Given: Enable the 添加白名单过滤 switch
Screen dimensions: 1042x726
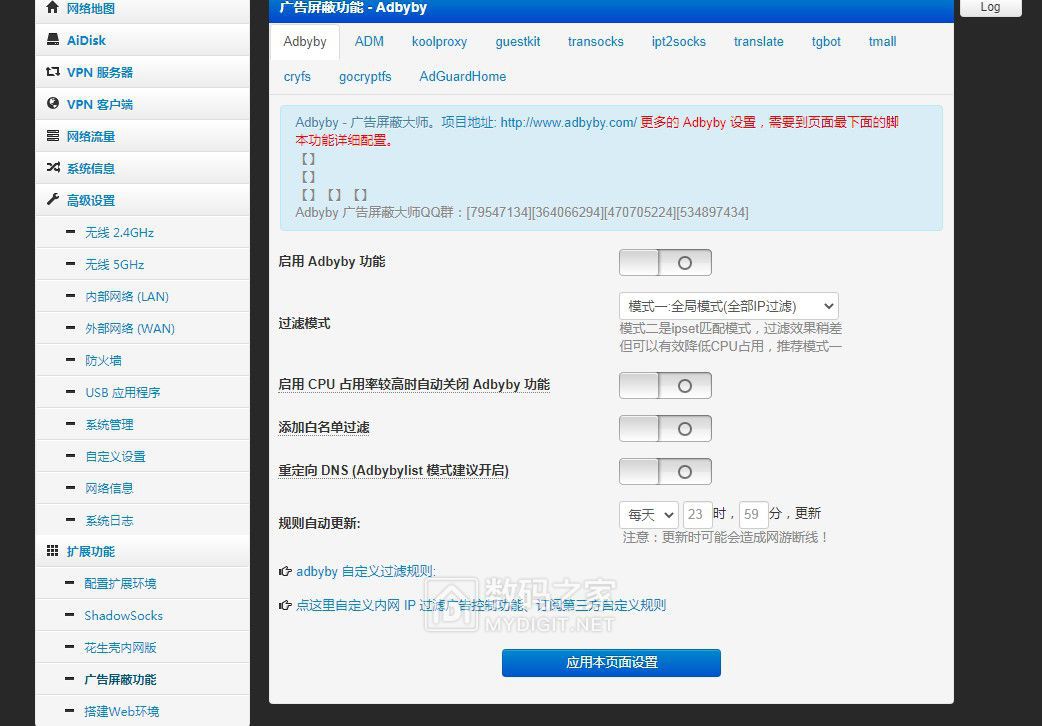Looking at the screenshot, I should tap(665, 429).
